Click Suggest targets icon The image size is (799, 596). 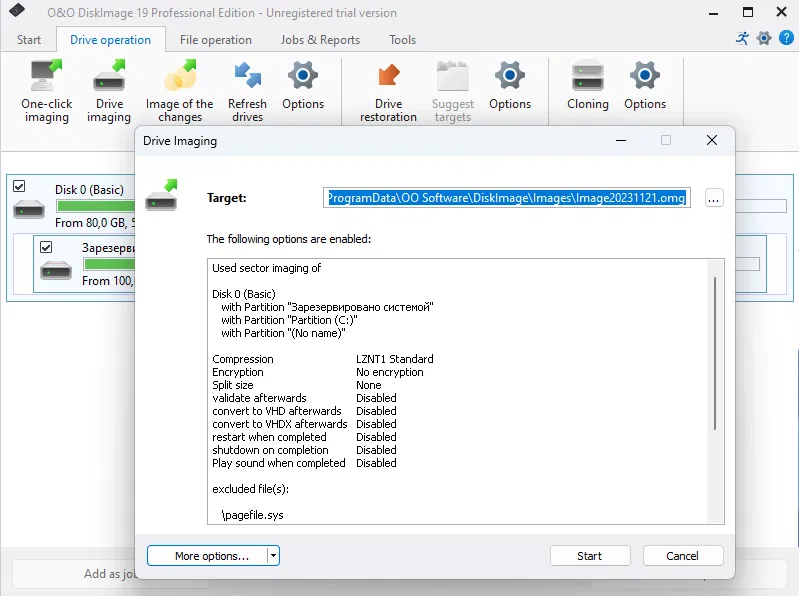452,75
